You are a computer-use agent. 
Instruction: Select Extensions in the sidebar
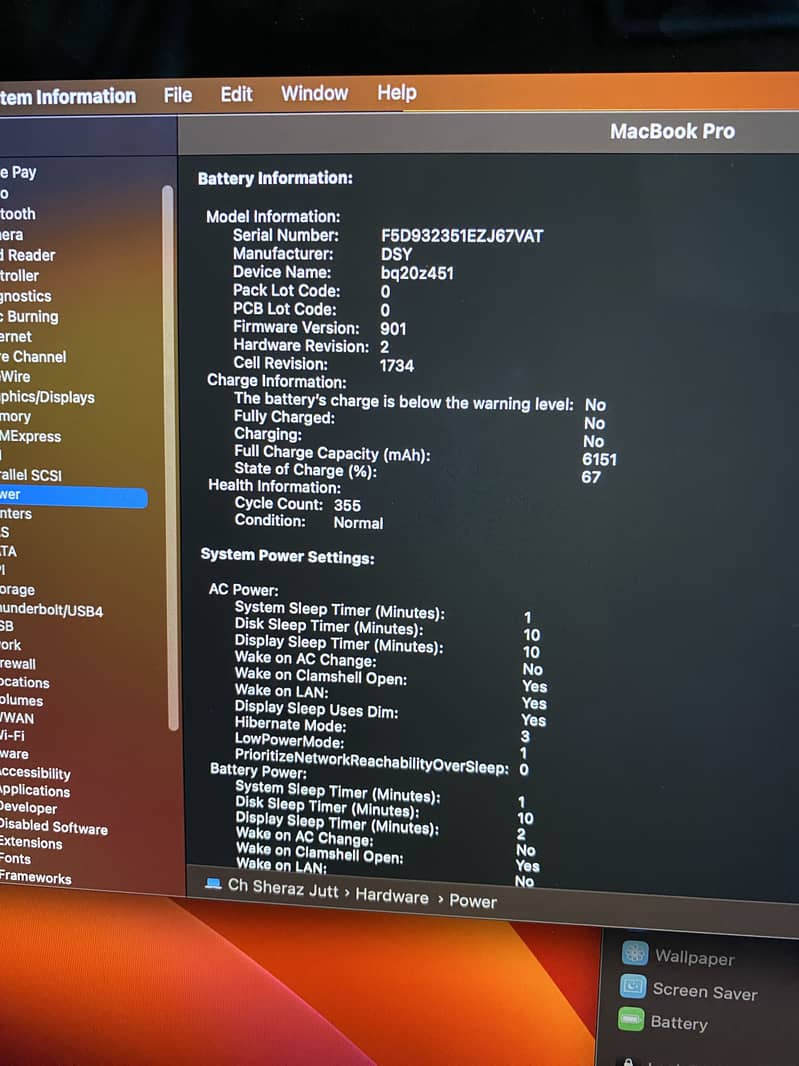coord(31,842)
